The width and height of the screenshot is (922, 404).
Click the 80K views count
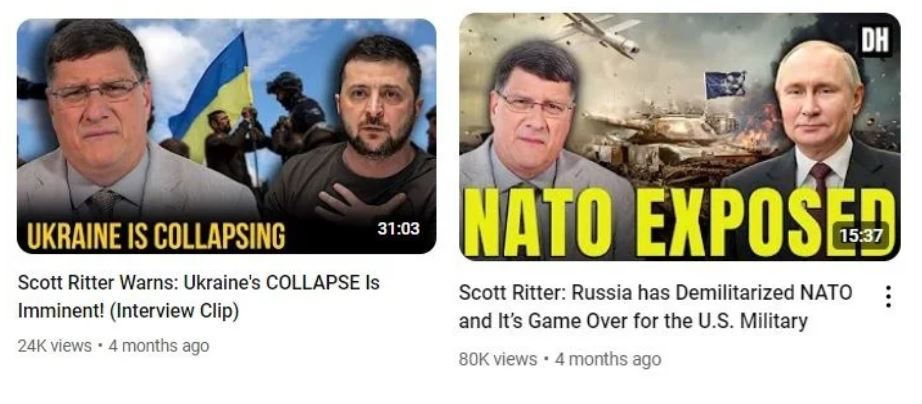click(497, 359)
